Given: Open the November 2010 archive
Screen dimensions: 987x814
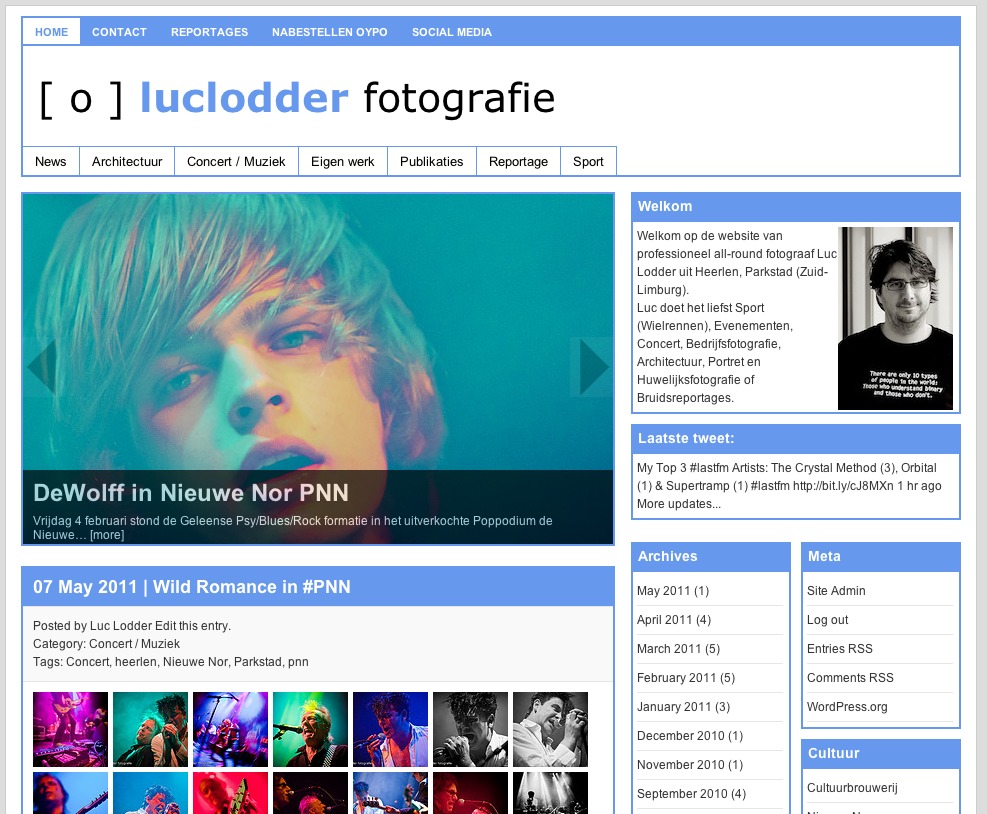Looking at the screenshot, I should pos(680,765).
